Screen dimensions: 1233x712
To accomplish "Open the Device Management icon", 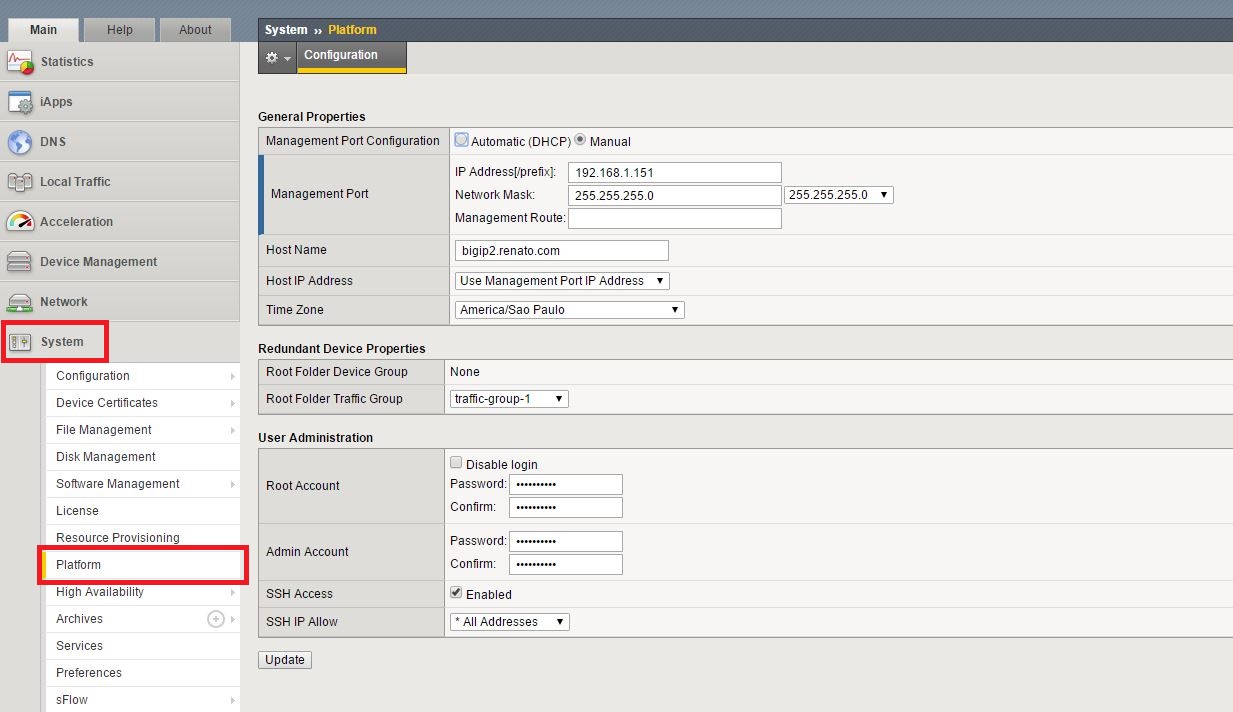I will [21, 262].
